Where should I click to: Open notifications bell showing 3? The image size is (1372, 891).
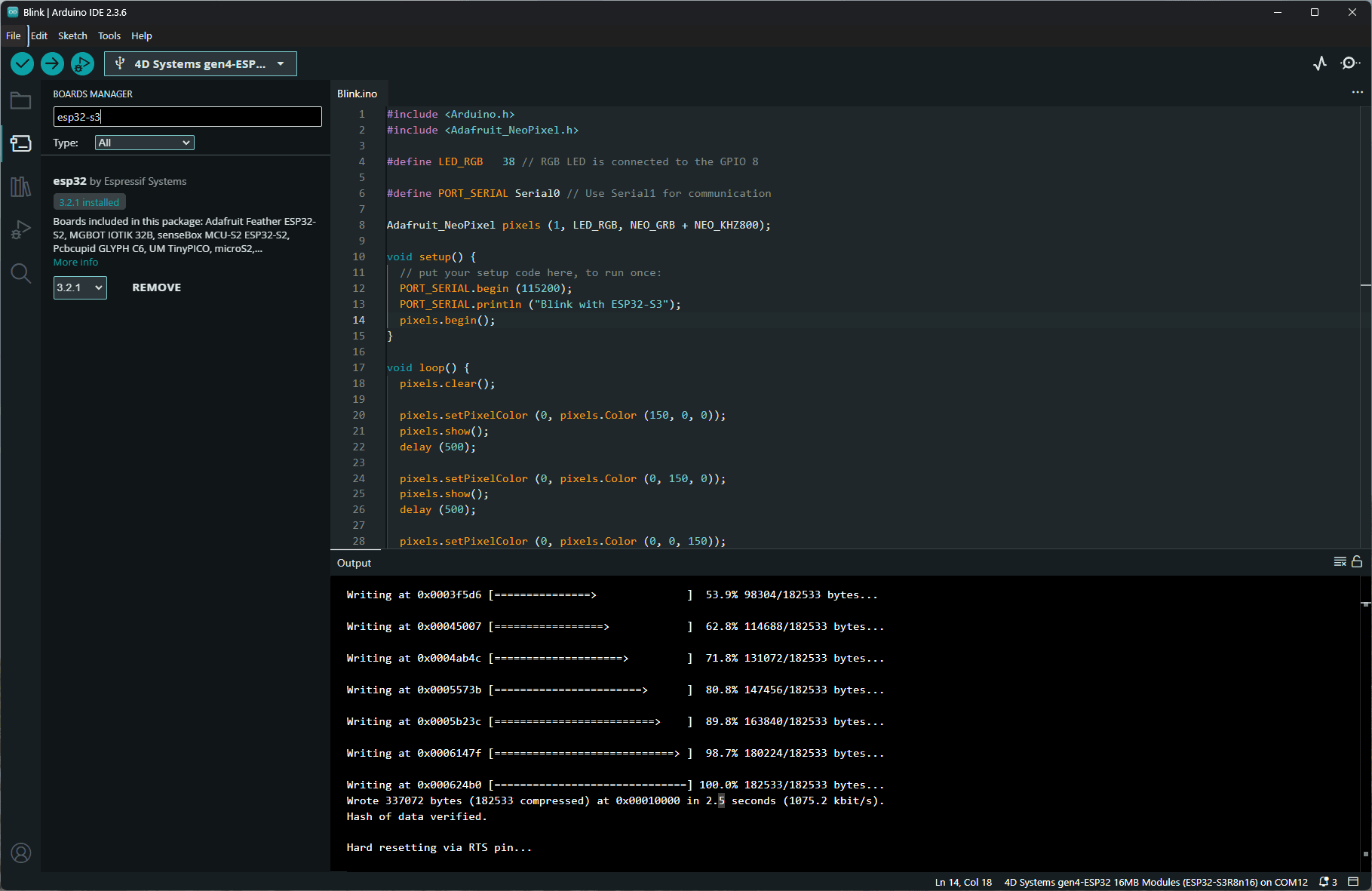click(x=1327, y=882)
